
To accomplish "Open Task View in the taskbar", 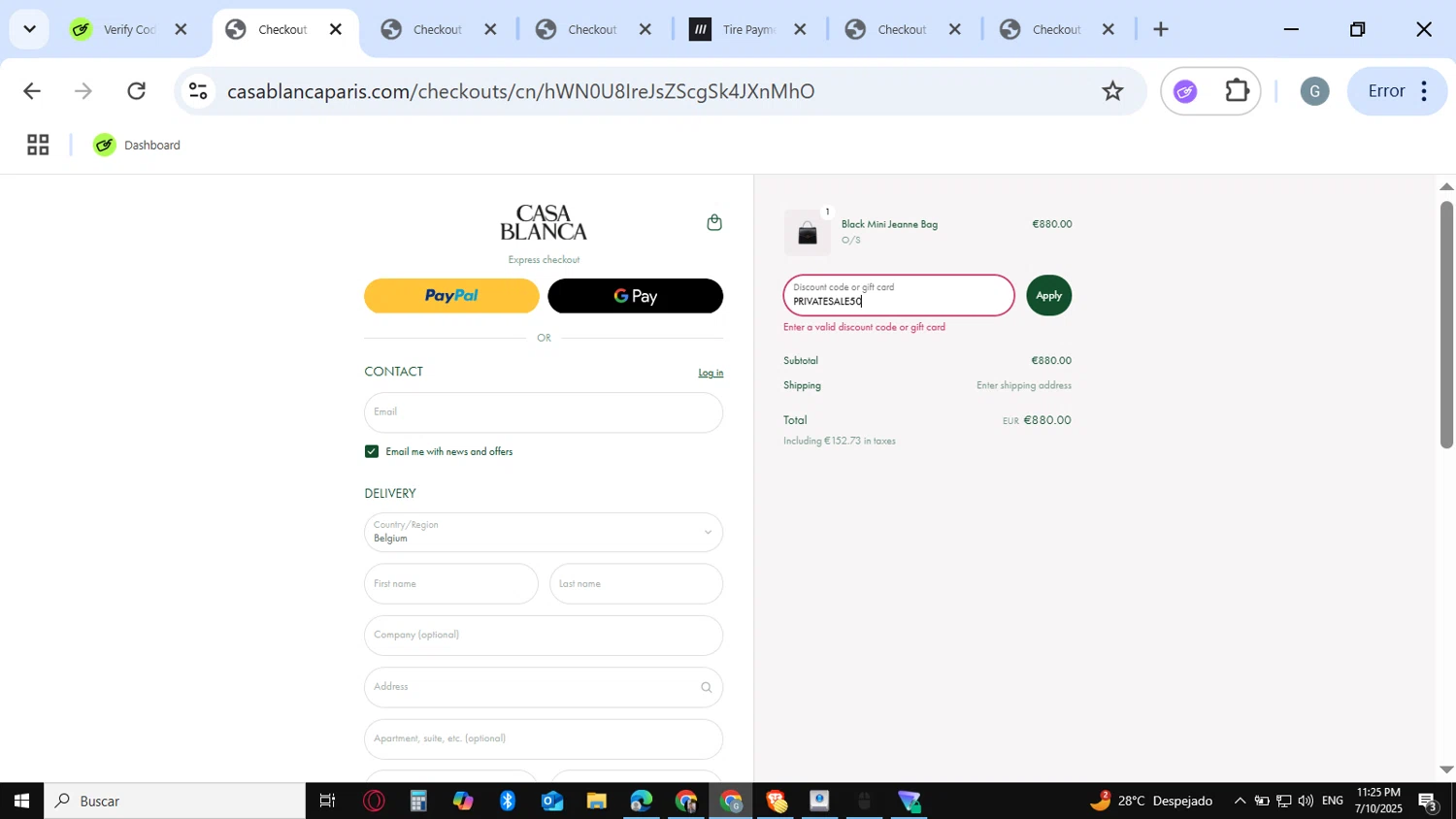I will [328, 801].
